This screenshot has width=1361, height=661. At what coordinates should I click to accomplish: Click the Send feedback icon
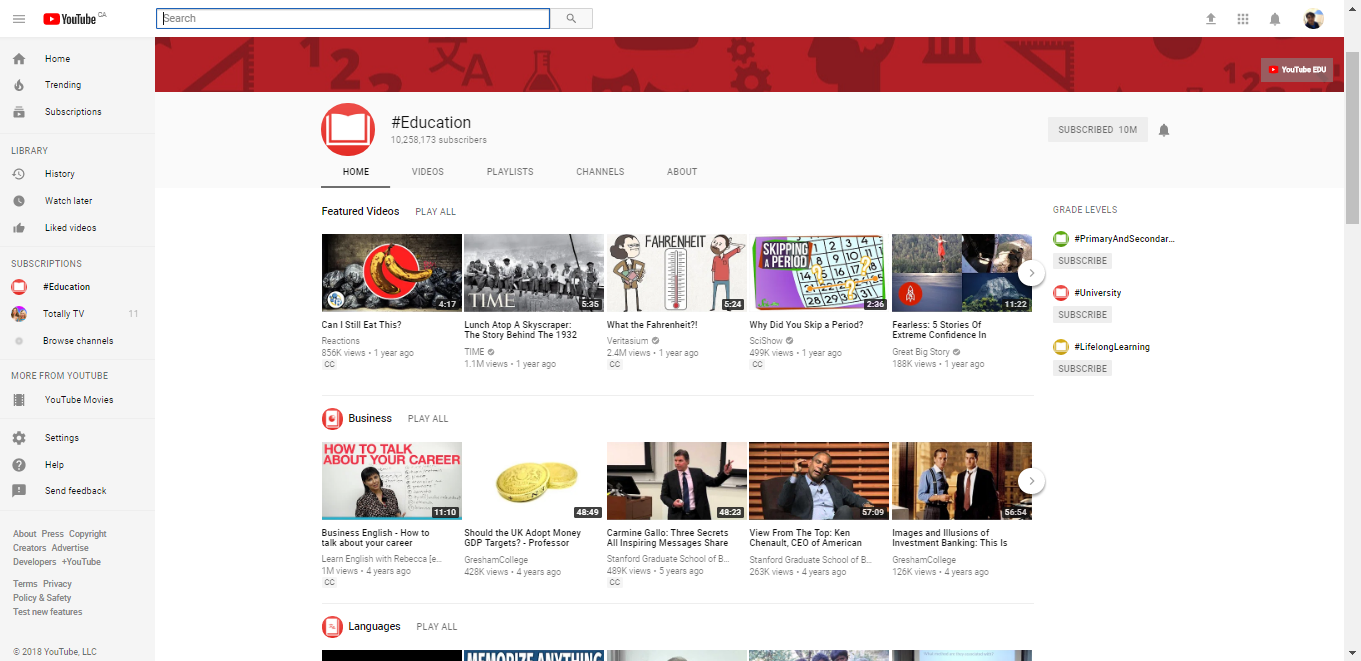(x=19, y=491)
